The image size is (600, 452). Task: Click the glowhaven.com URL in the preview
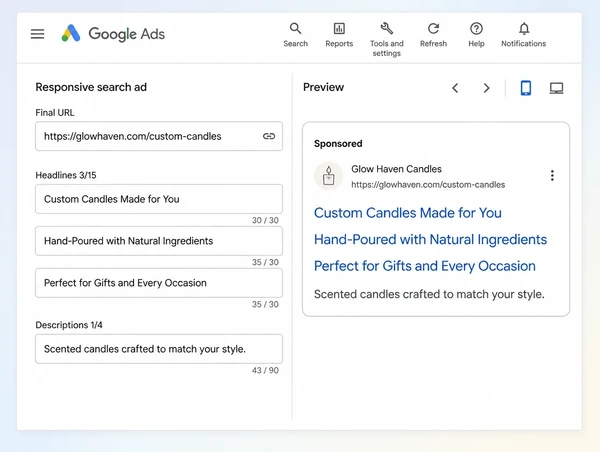tap(428, 185)
